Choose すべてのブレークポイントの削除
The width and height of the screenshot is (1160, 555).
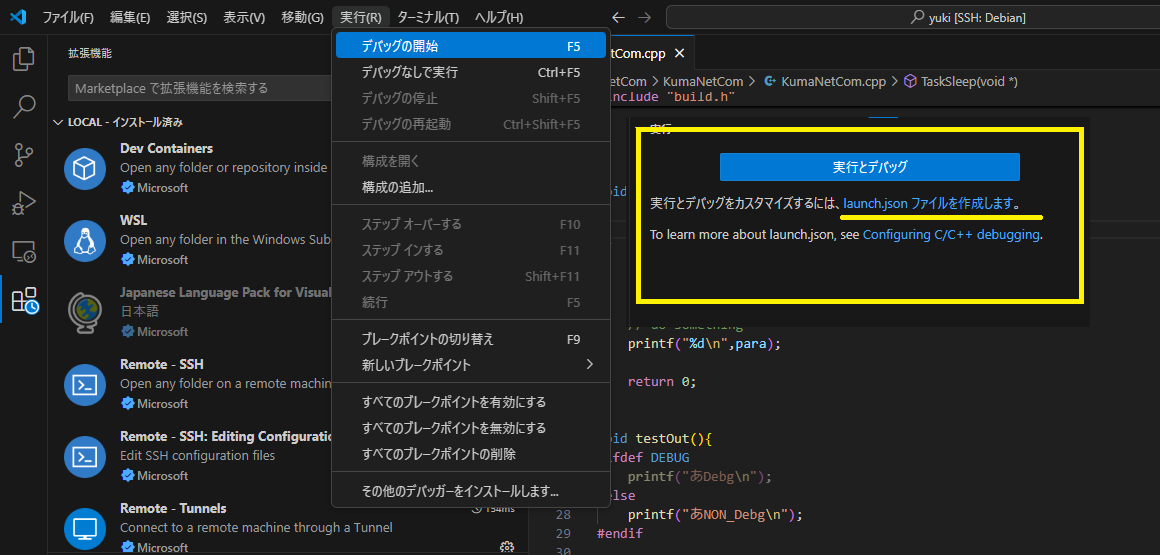point(471,454)
